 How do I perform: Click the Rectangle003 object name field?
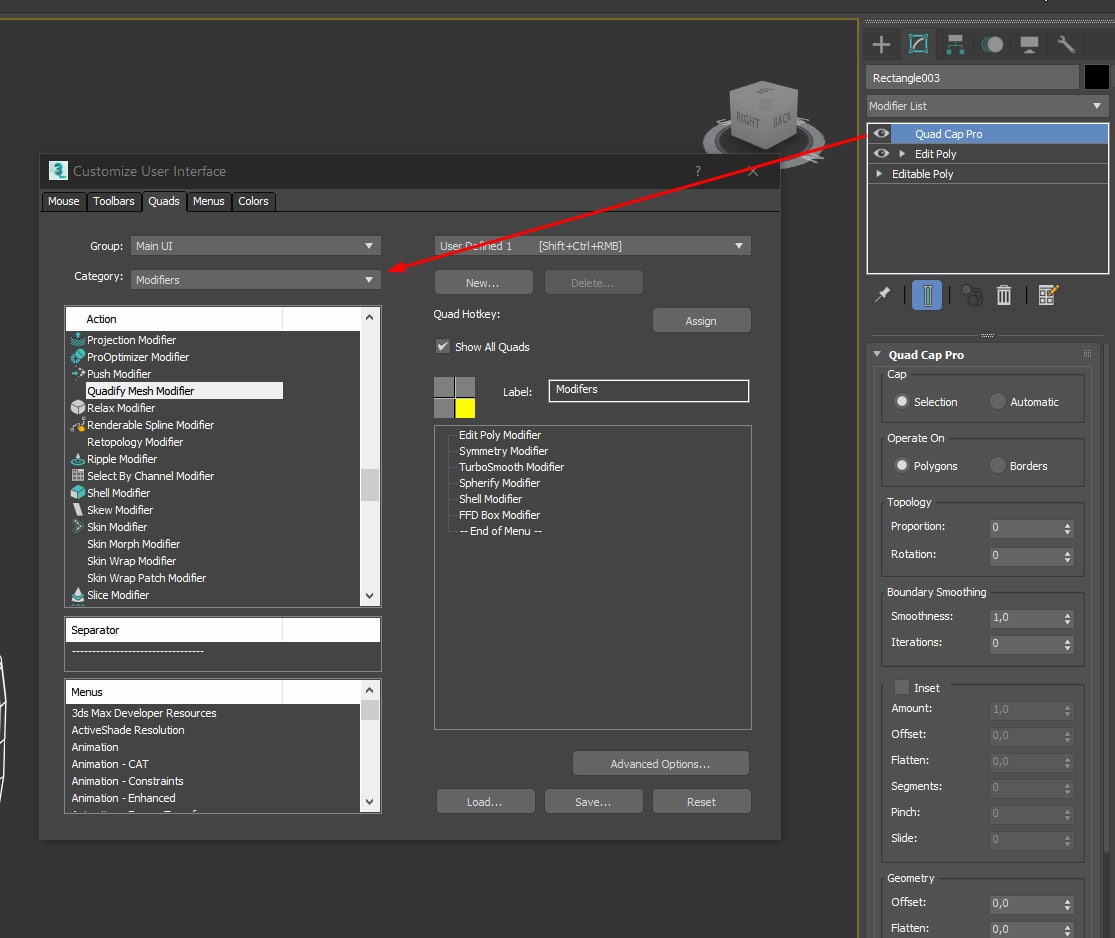(972, 78)
